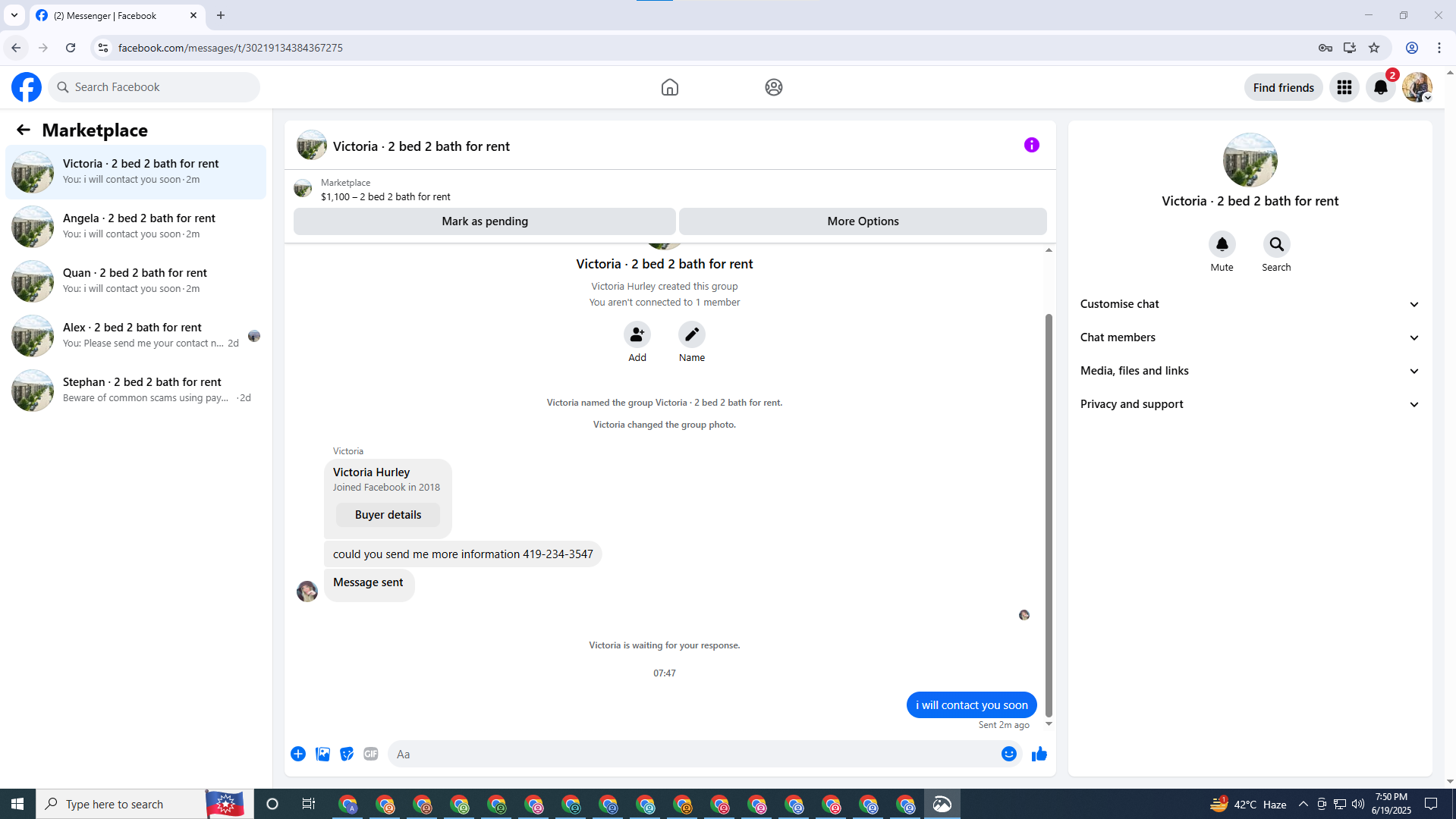Click the Find friends button
Viewport: 1456px width, 819px height.
coord(1283,87)
